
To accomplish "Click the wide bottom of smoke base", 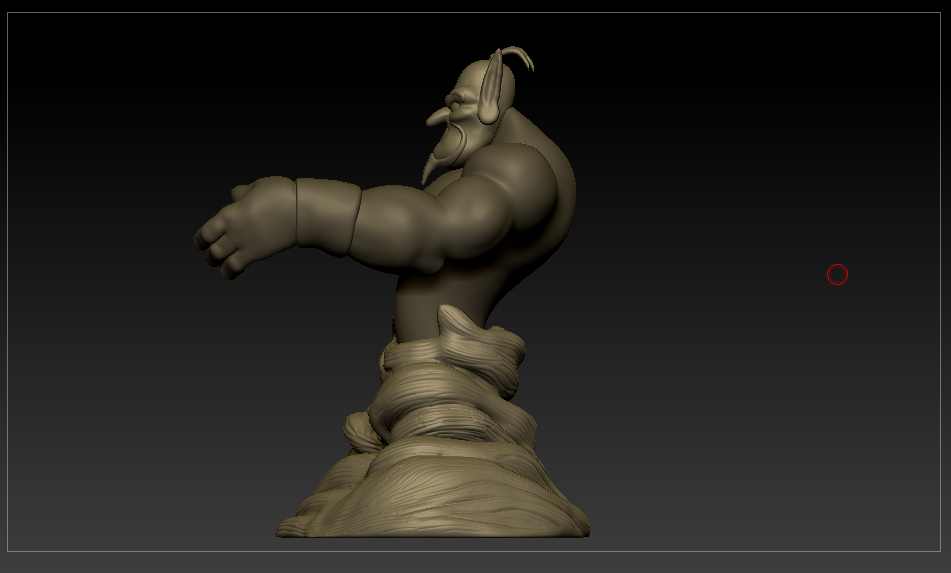I will click(432, 494).
